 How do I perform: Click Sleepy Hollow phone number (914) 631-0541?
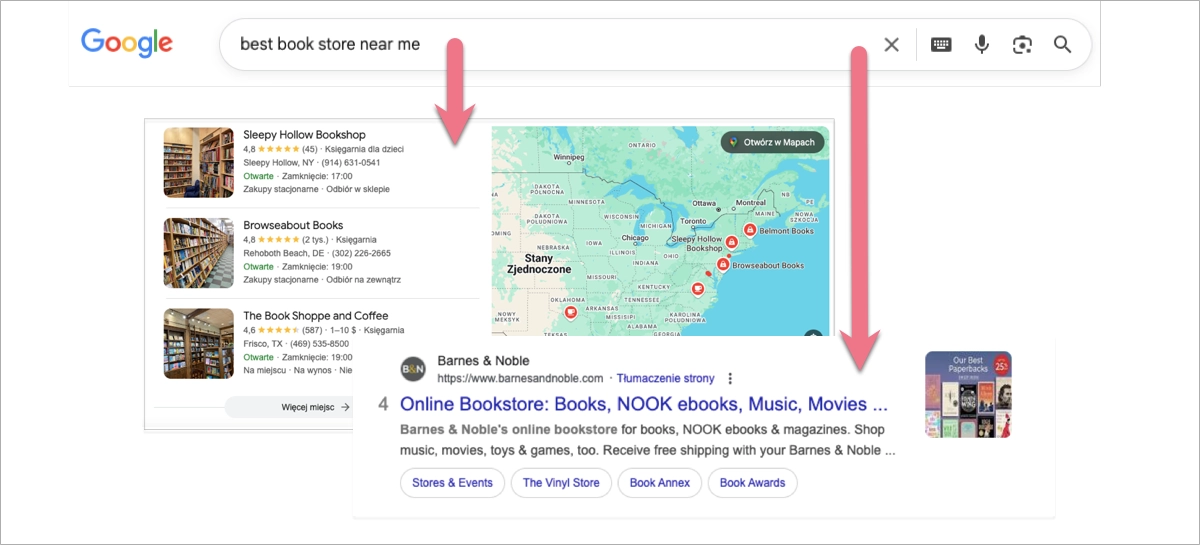(x=349, y=162)
